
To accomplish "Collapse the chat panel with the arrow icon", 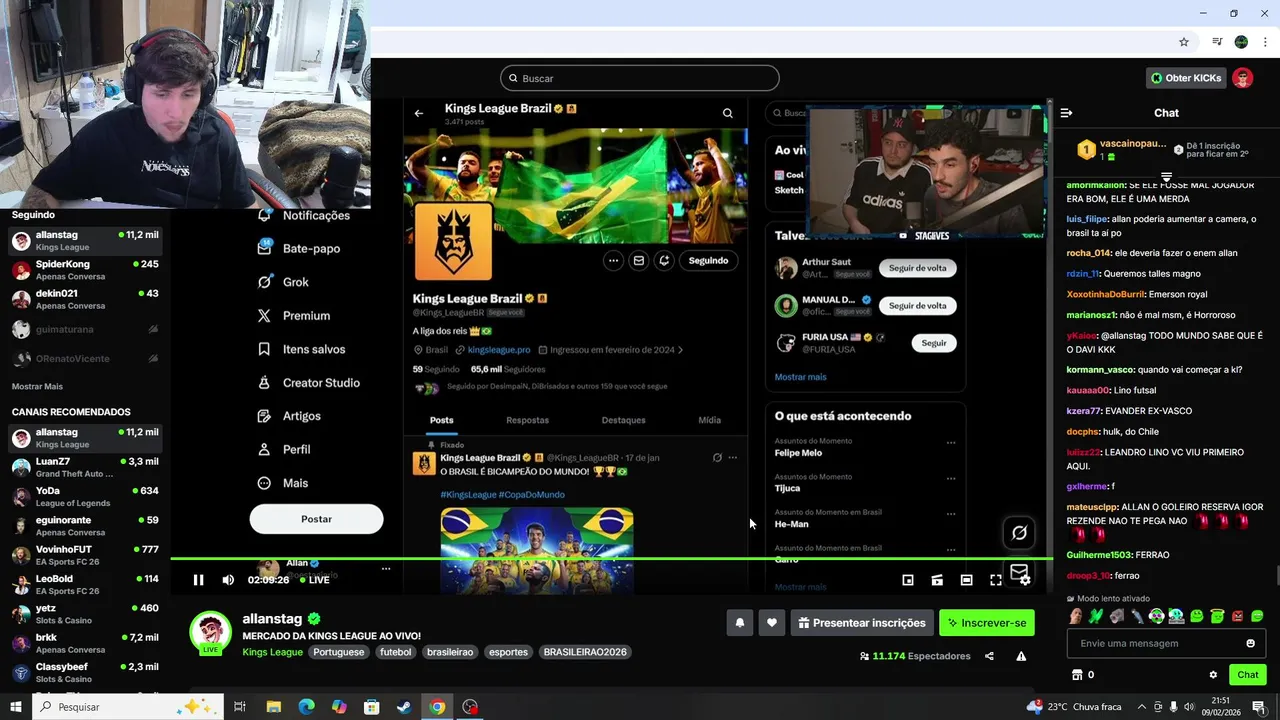I will click(1066, 113).
